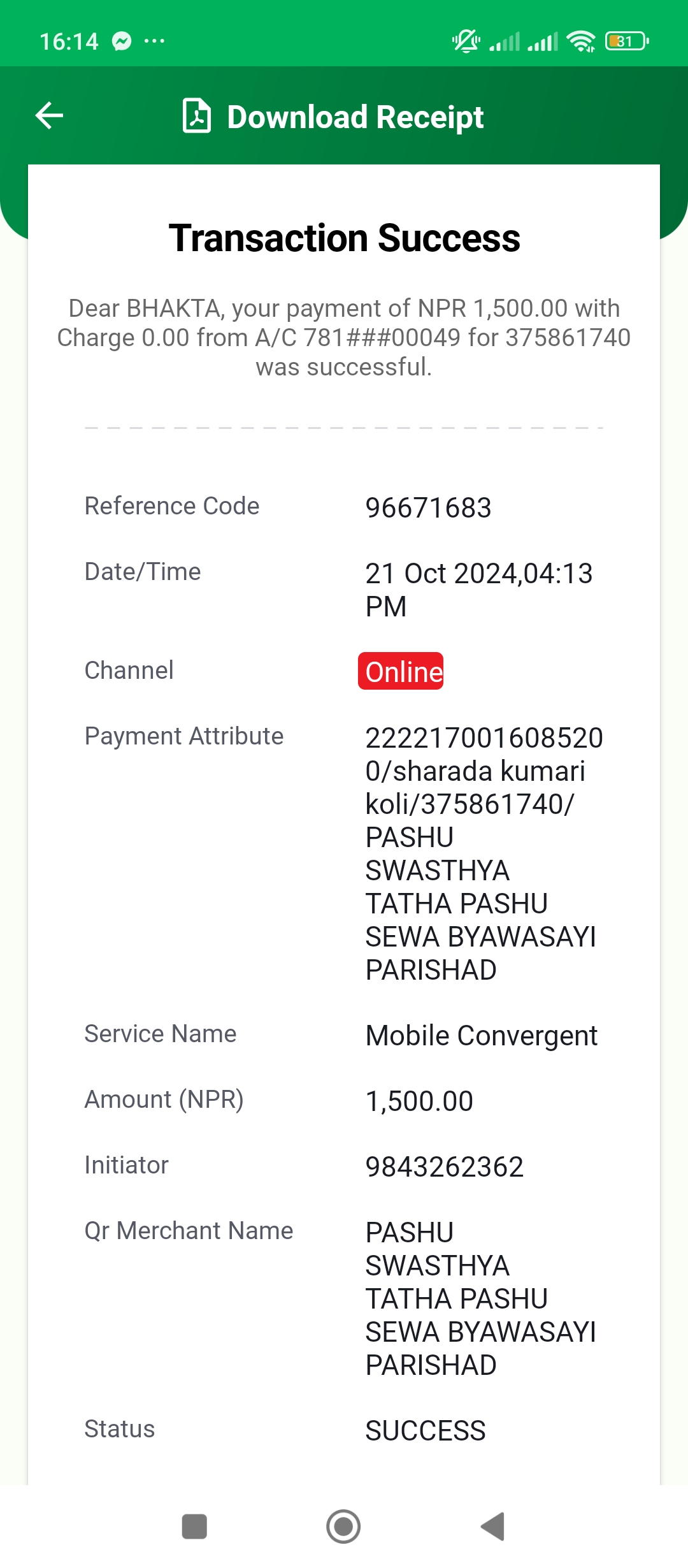688x1568 pixels.
Task: Tap the amount 1,500.00 value
Action: click(x=419, y=1101)
